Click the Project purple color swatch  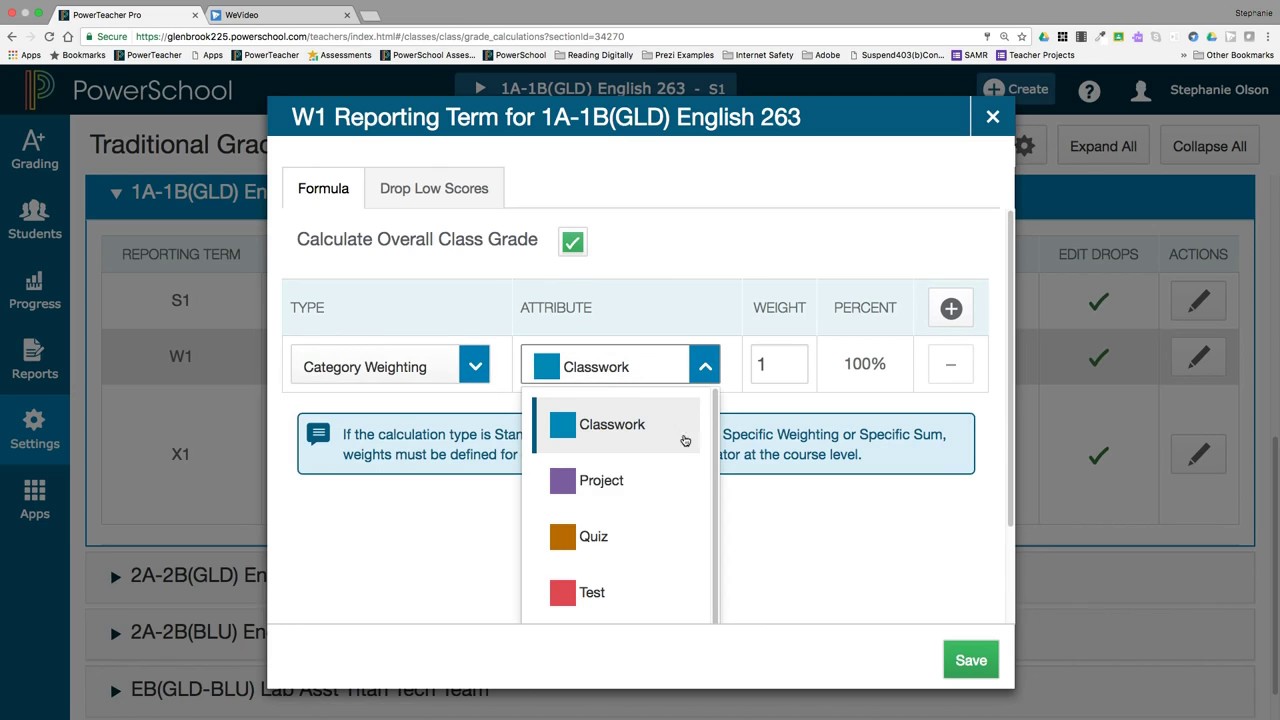pos(563,481)
